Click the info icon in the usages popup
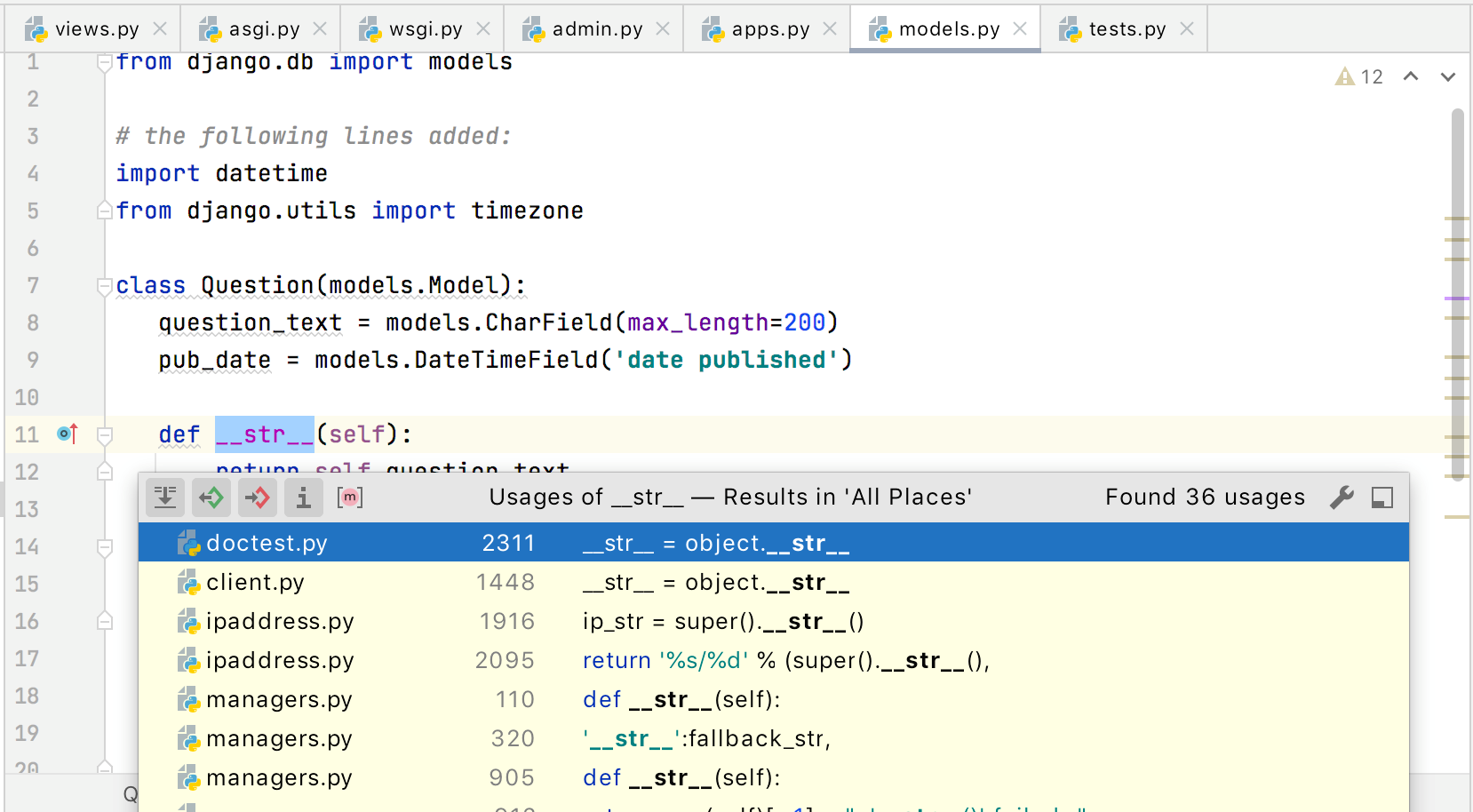The image size is (1473, 812). 303,498
